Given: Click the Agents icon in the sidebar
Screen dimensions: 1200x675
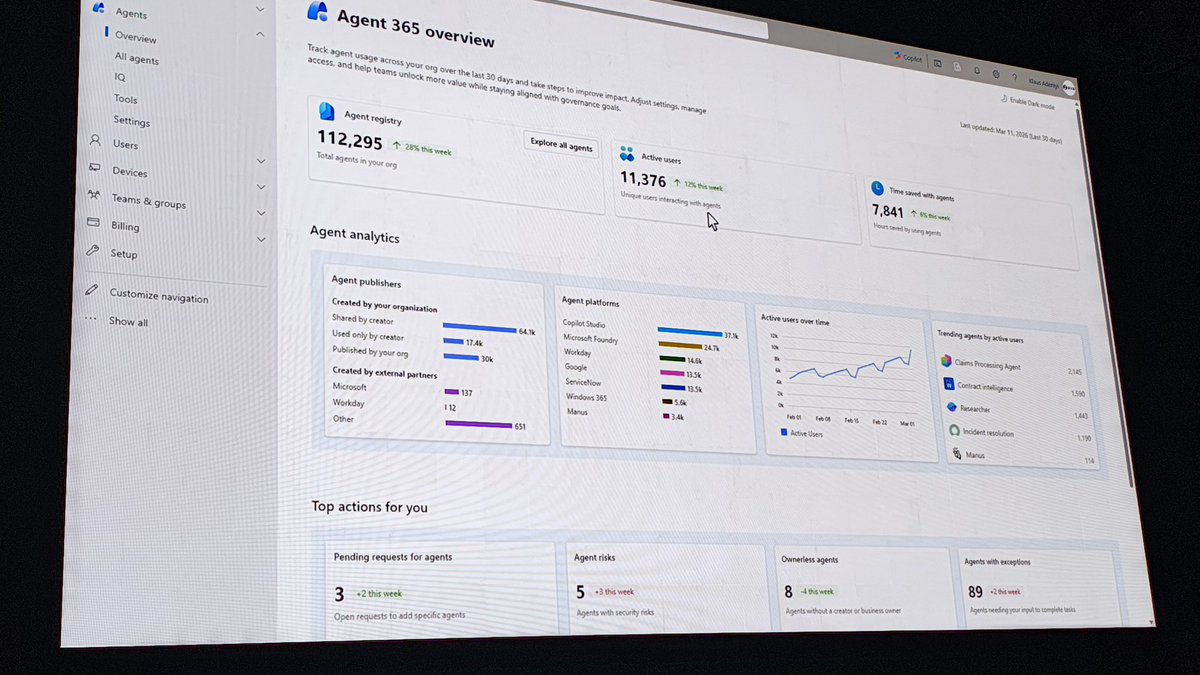Looking at the screenshot, I should point(98,8).
